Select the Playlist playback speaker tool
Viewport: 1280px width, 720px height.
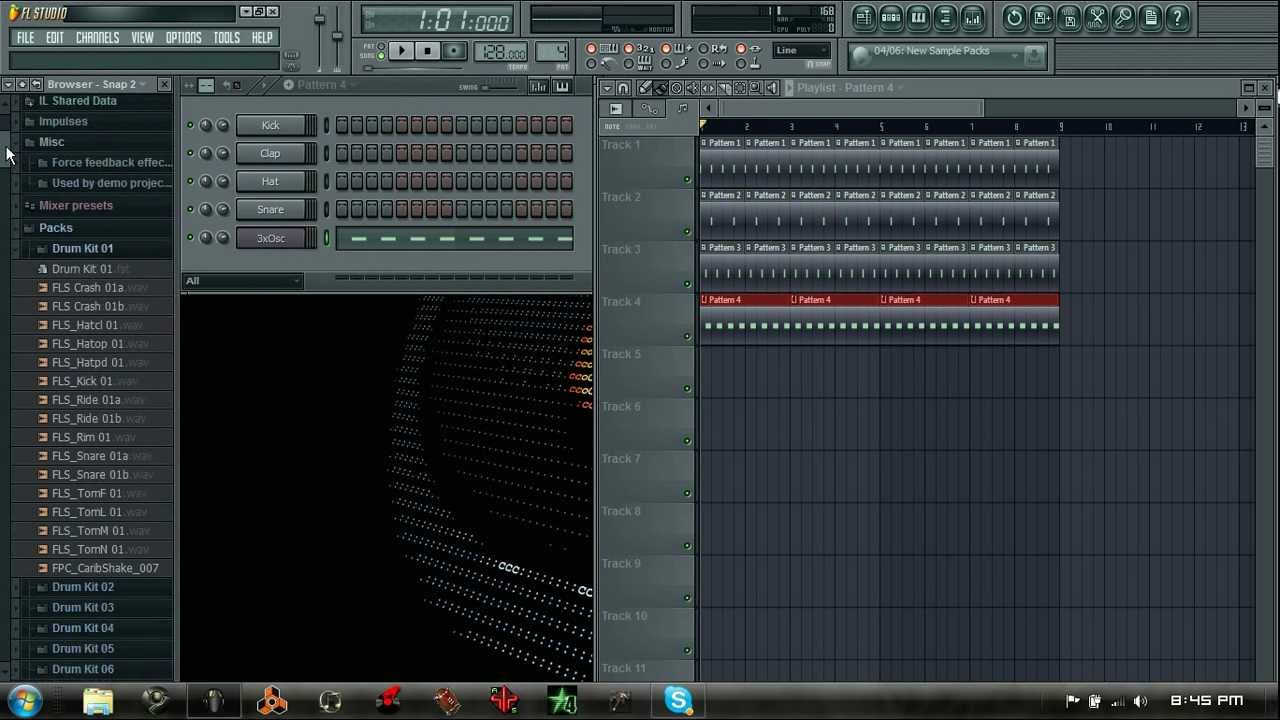[x=771, y=88]
